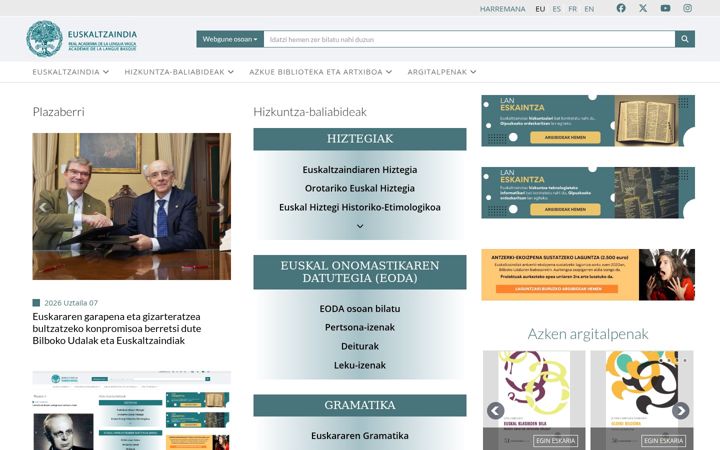Open the X (Twitter) icon
Screen dimensions: 720x450
pyautogui.click(x=643, y=8)
